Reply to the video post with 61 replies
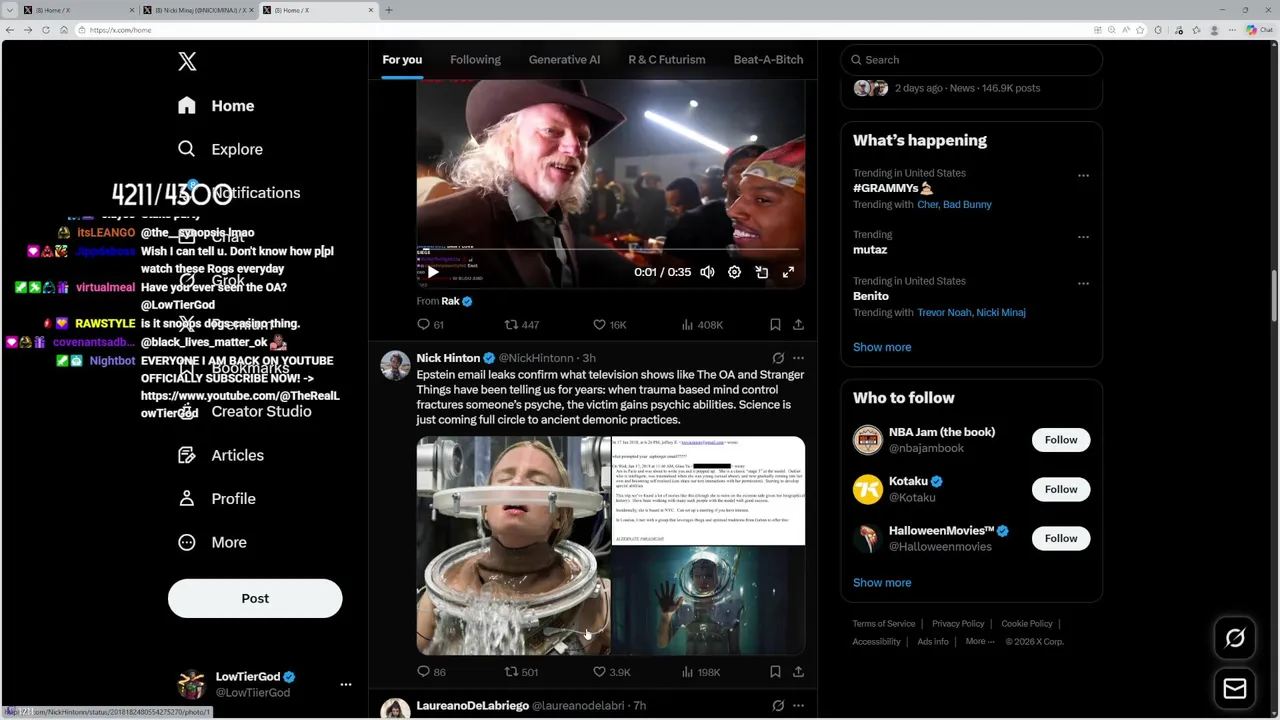 pyautogui.click(x=431, y=325)
